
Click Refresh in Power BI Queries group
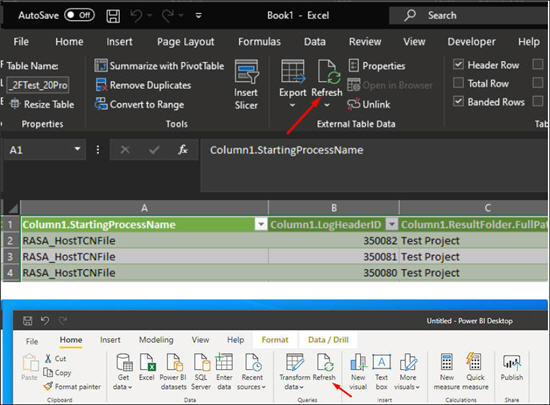tap(324, 367)
